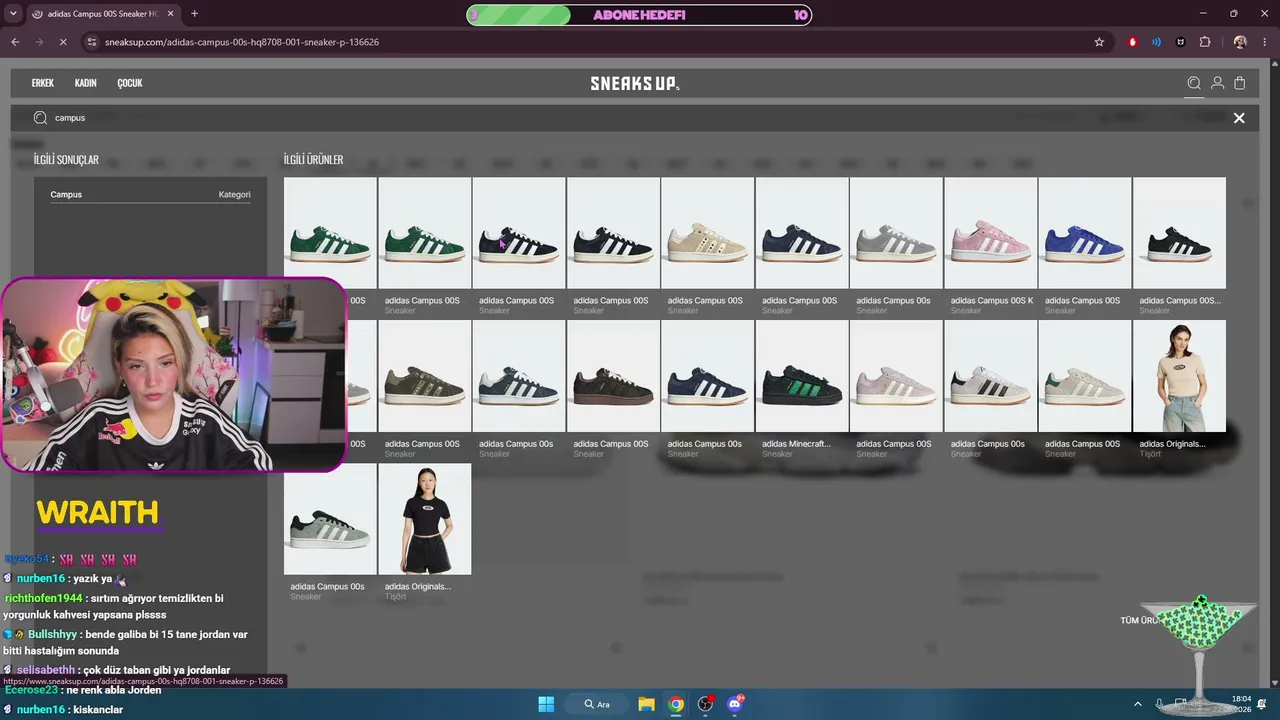The height and width of the screenshot is (720, 1280).
Task: Open the user account icon
Action: [x=1217, y=84]
